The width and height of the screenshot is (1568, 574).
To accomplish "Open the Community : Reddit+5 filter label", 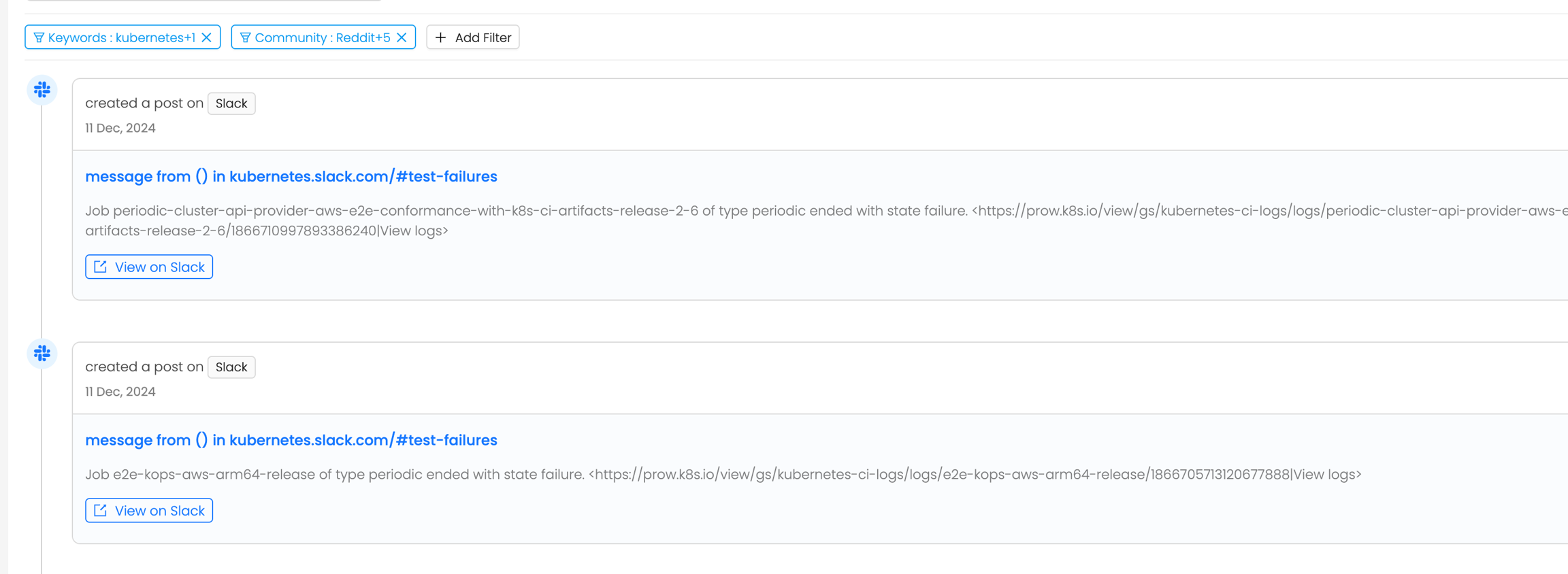I will pos(322,37).
